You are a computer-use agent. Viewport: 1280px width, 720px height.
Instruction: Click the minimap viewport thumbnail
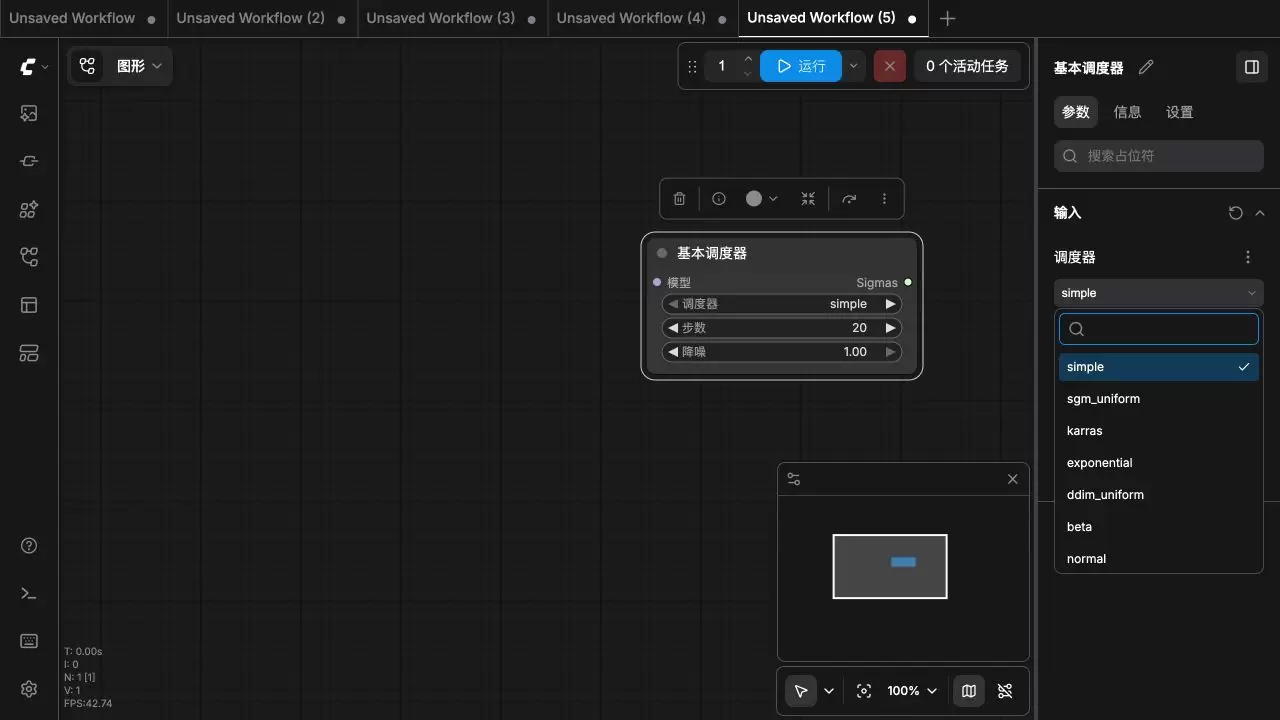[890, 566]
